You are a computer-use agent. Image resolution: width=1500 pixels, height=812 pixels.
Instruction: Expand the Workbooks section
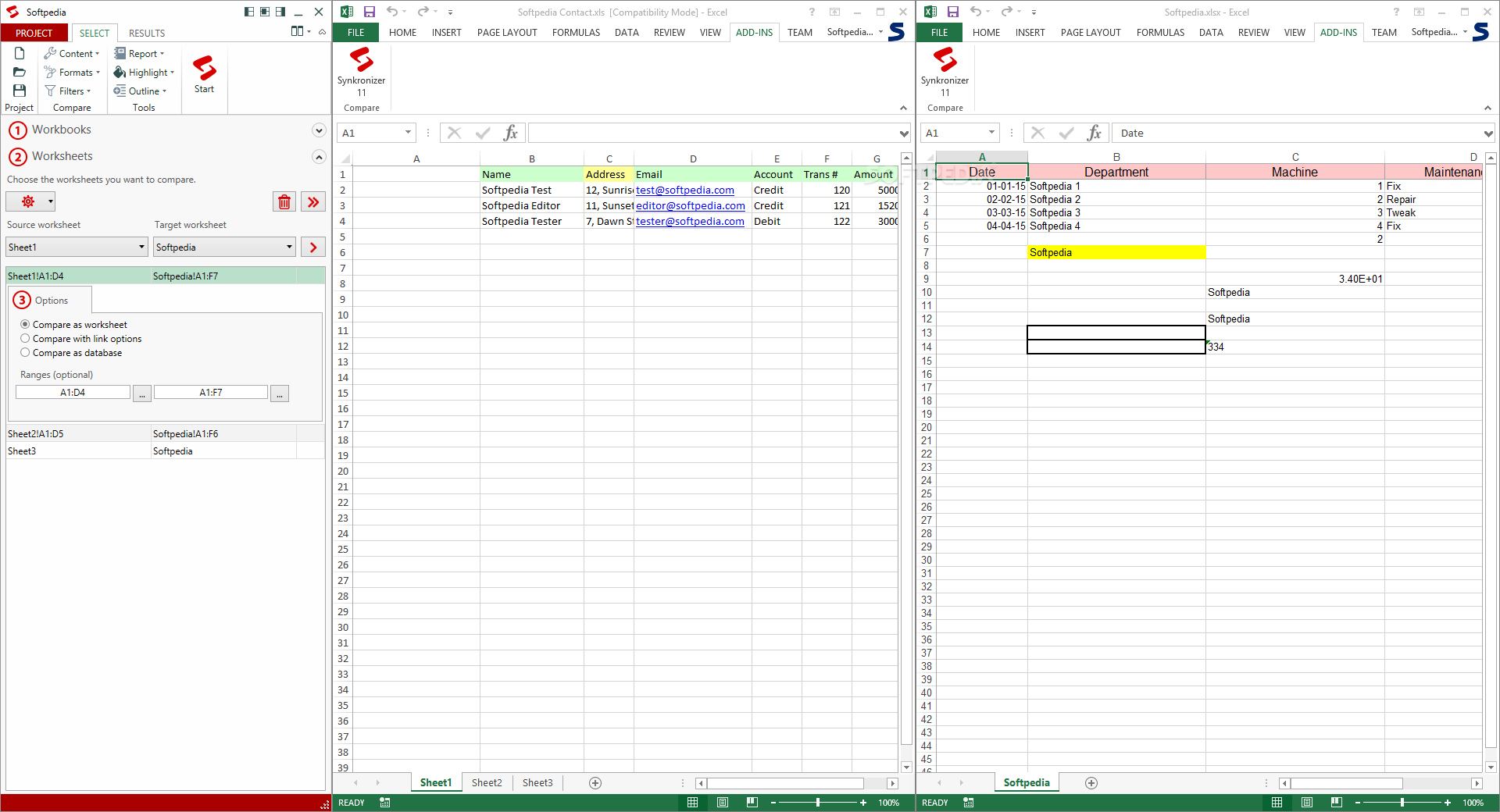pos(319,130)
